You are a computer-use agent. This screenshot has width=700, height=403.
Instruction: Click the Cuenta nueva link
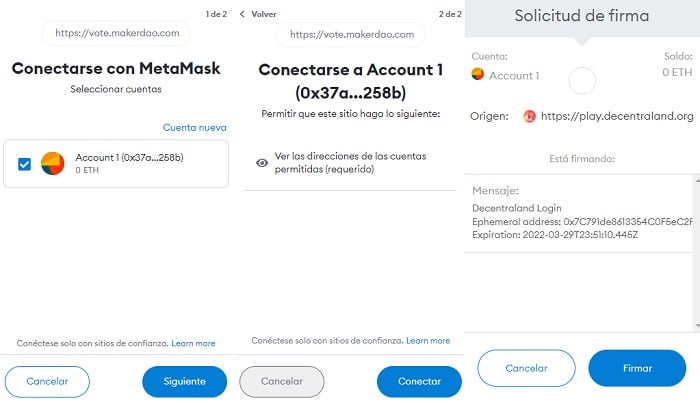(x=194, y=128)
